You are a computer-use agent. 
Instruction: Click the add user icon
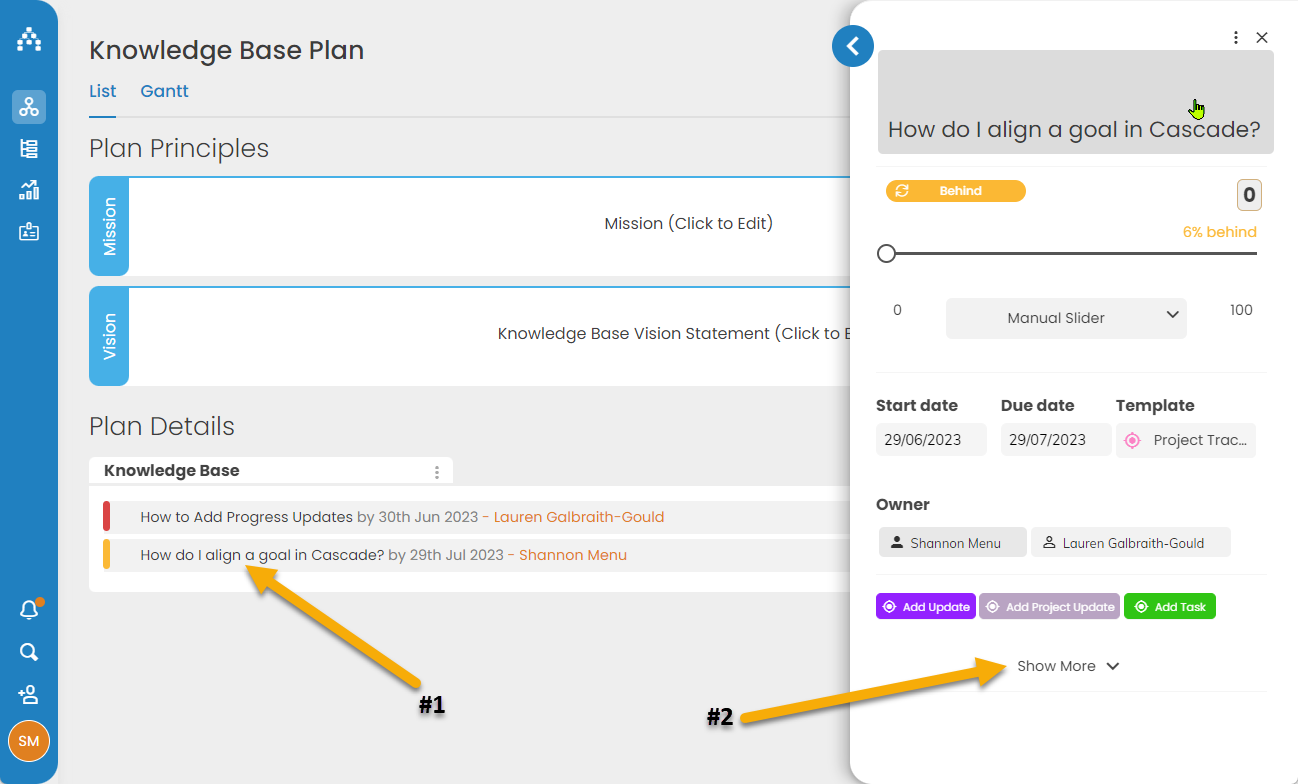tap(29, 694)
